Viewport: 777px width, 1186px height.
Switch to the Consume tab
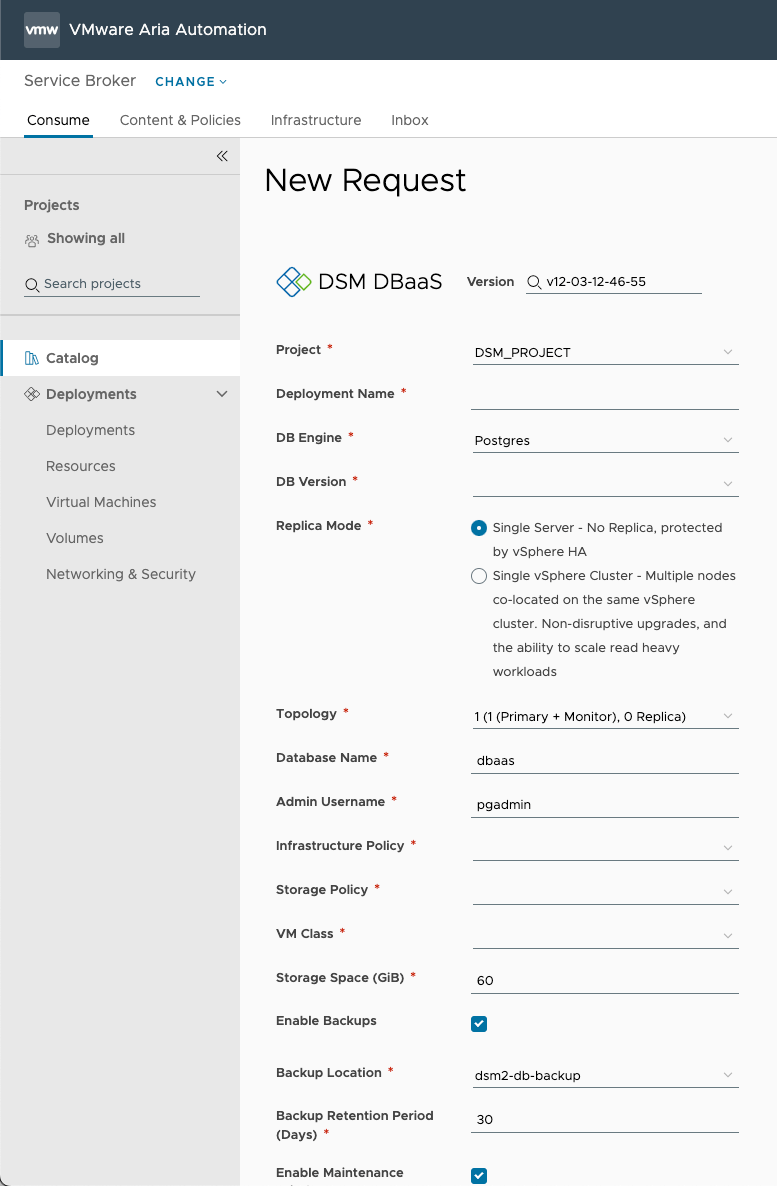tap(58, 120)
